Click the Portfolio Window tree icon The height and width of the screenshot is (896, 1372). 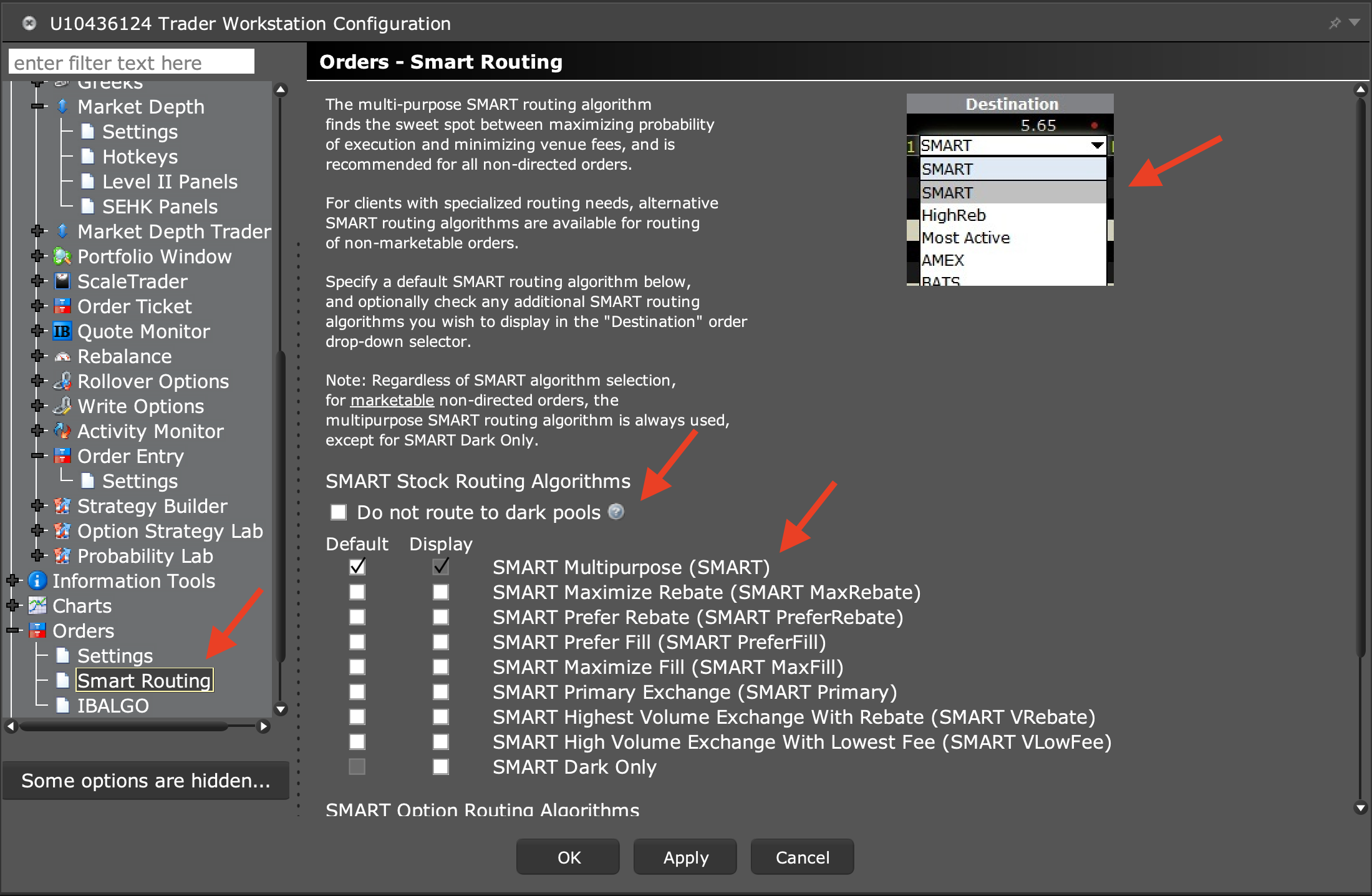coord(62,256)
